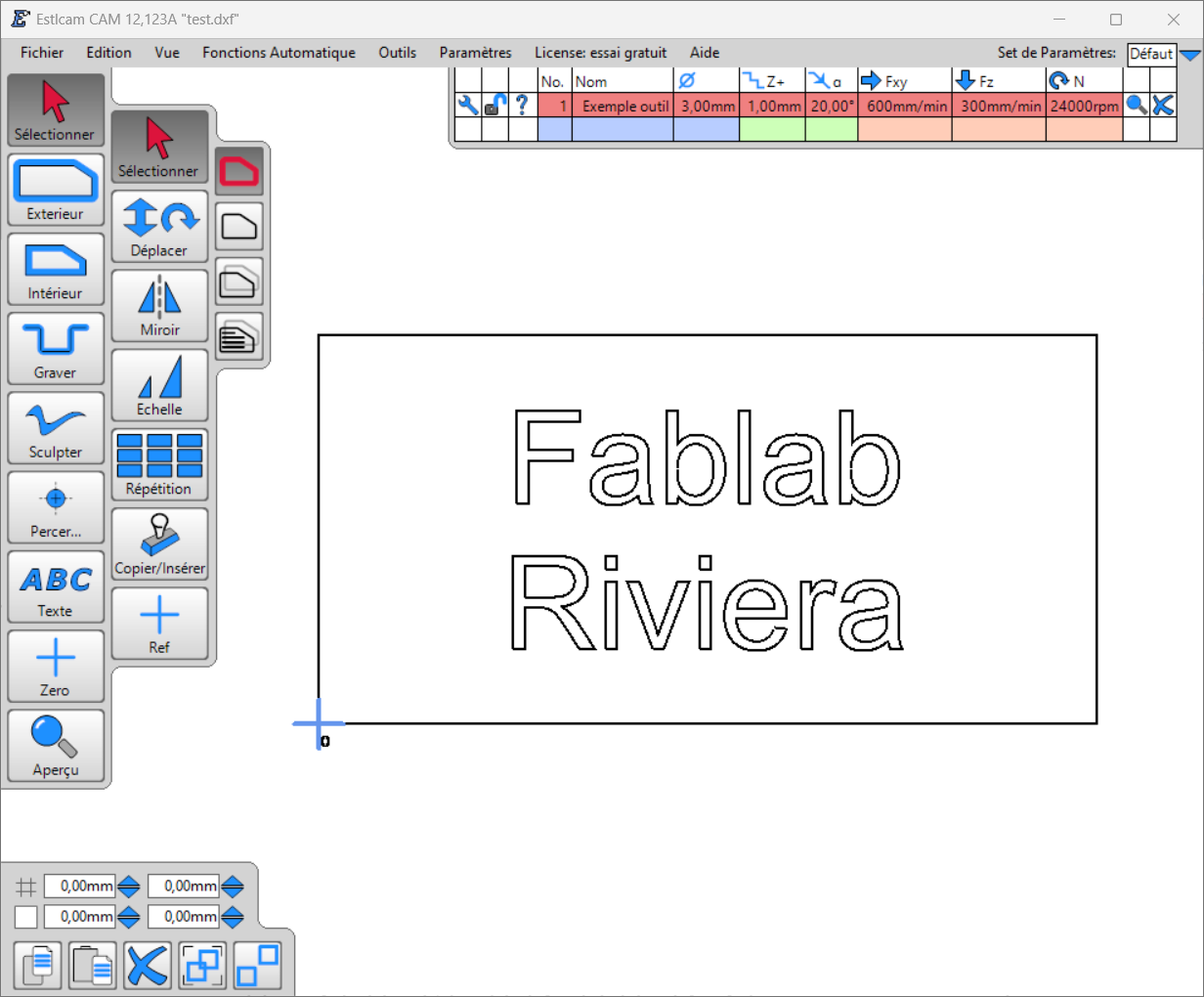Click the 20,00° angle cell
This screenshot has width=1204, height=997.
(832, 106)
